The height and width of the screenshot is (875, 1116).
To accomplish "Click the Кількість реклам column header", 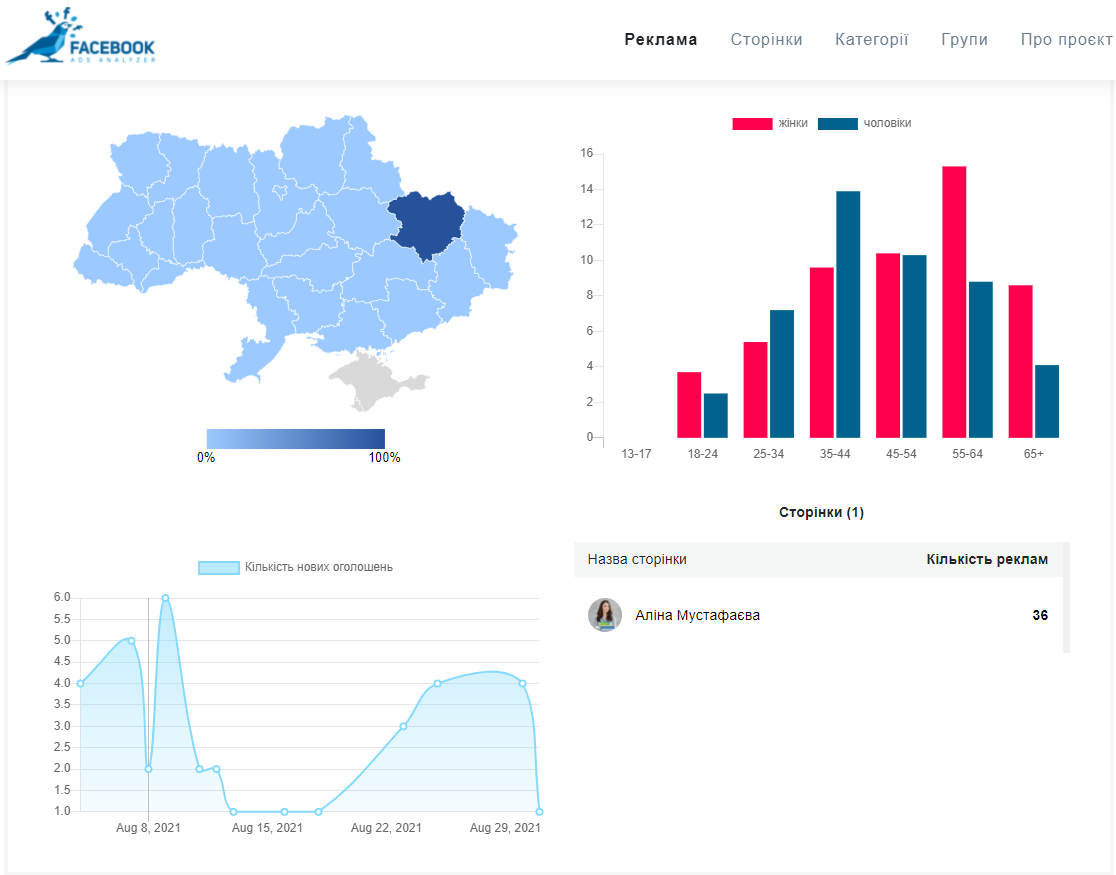I will [987, 560].
